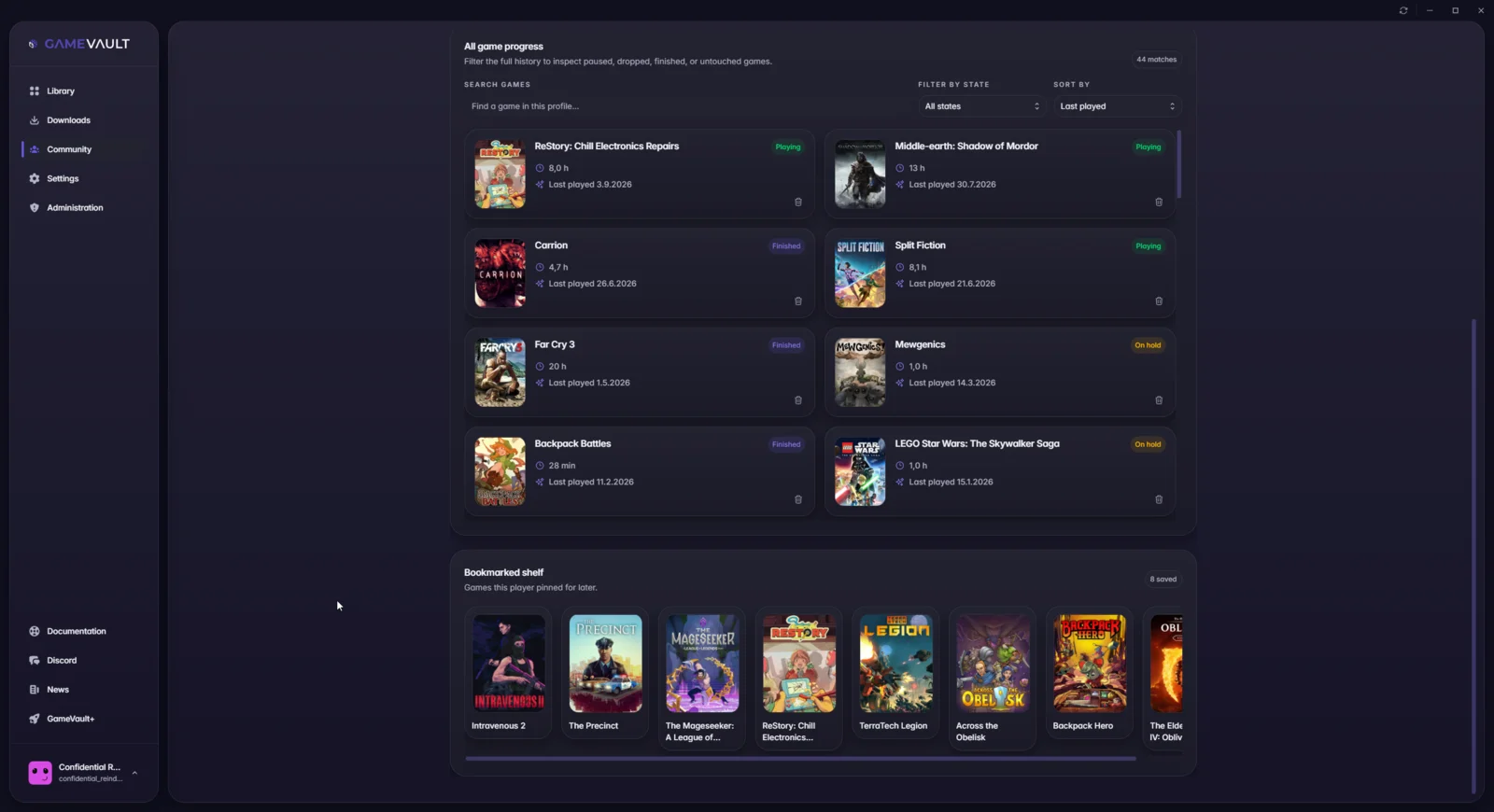Open the Filter by State dropdown

[x=981, y=106]
